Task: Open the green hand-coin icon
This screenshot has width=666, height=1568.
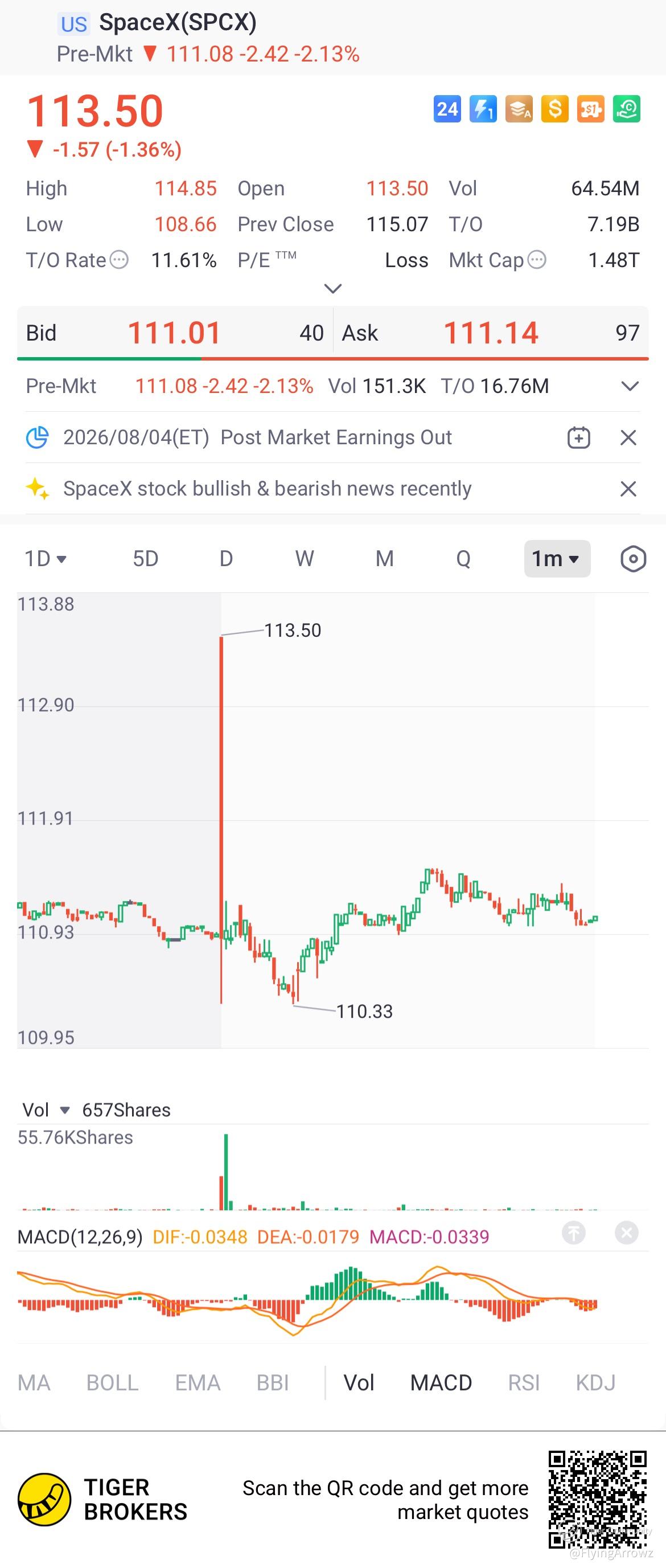Action: coord(627,109)
